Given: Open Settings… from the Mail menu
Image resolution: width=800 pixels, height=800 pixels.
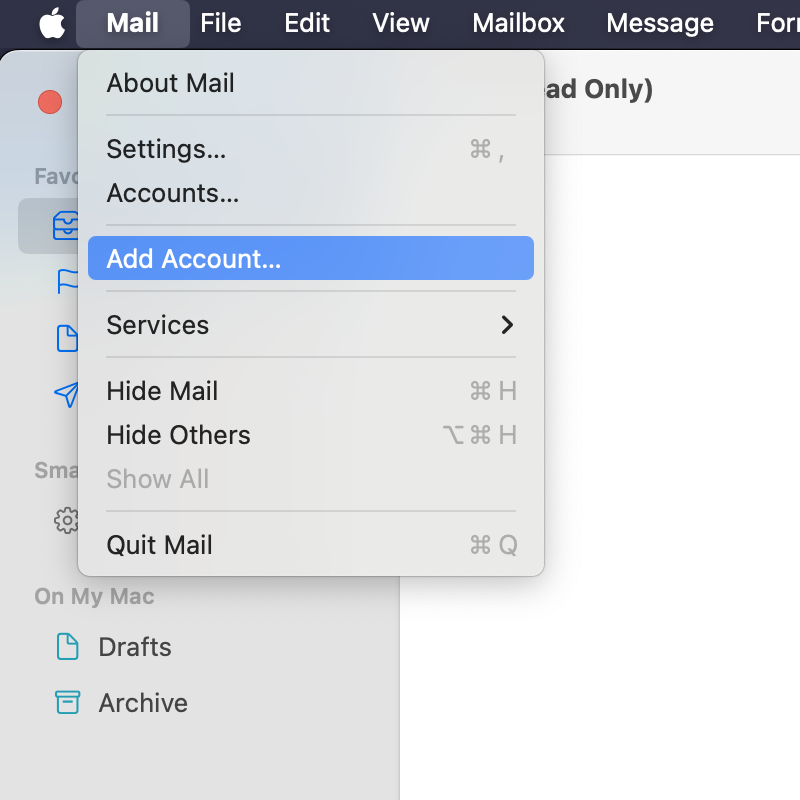Looking at the screenshot, I should click(311, 149).
